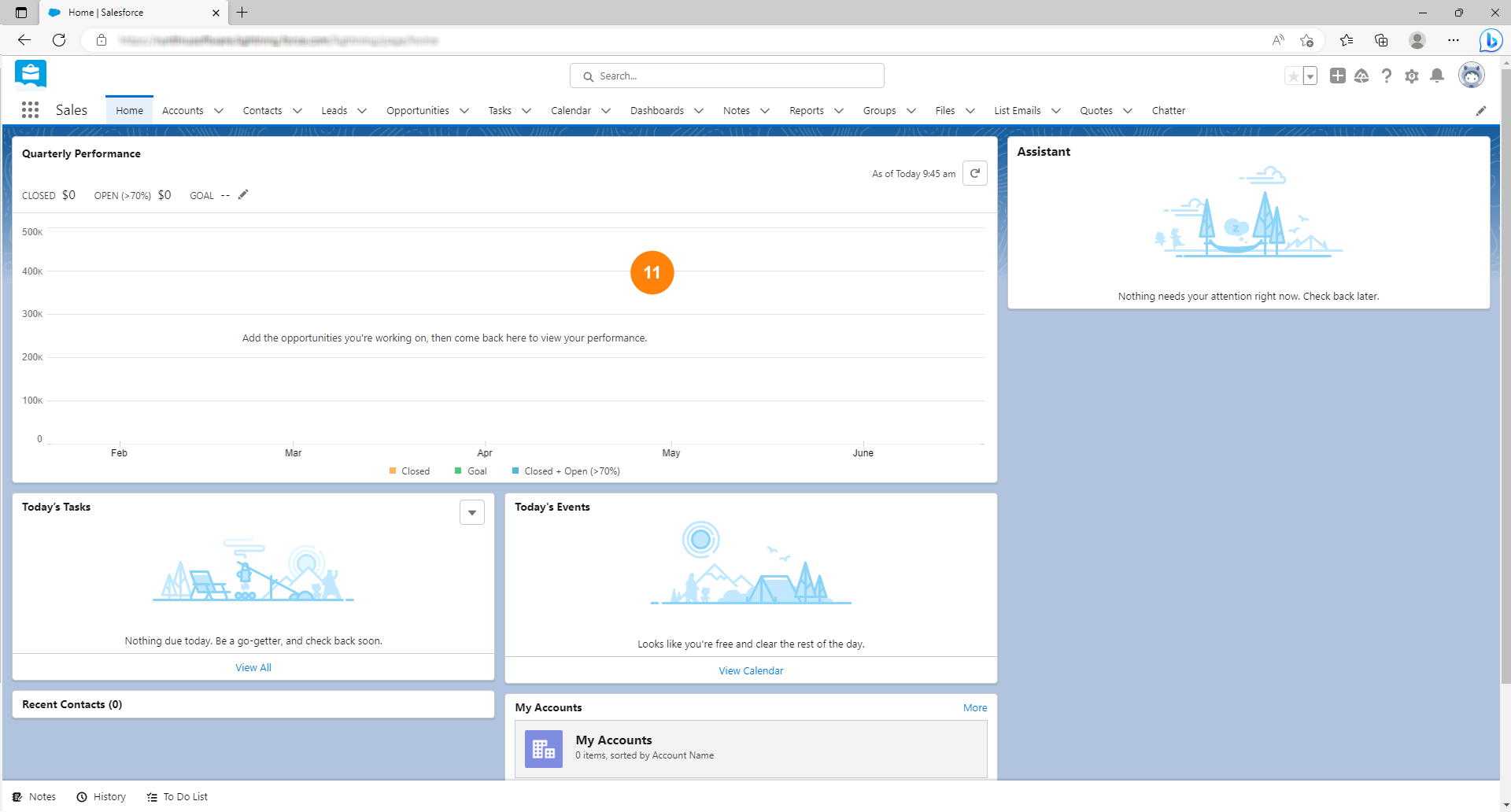The height and width of the screenshot is (812, 1511).
Task: Toggle the favorite star for this page
Action: pos(1293,76)
